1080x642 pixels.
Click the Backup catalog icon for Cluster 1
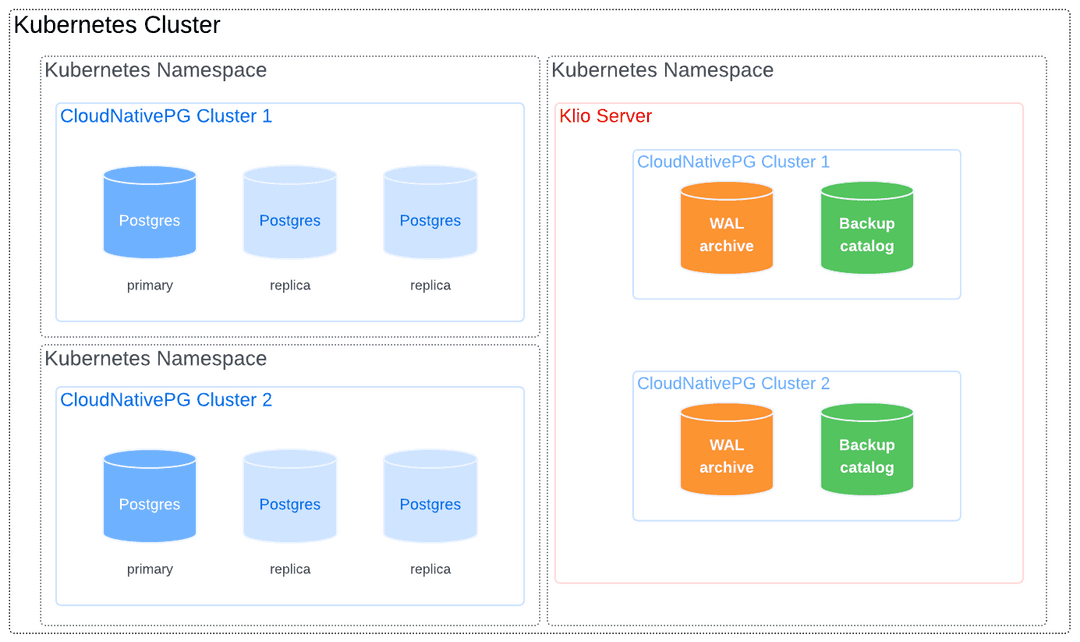866,227
